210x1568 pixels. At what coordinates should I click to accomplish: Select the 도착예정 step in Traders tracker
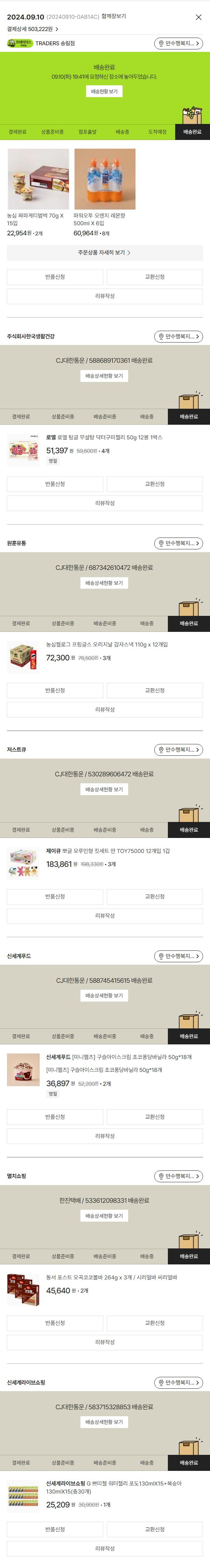(157, 132)
